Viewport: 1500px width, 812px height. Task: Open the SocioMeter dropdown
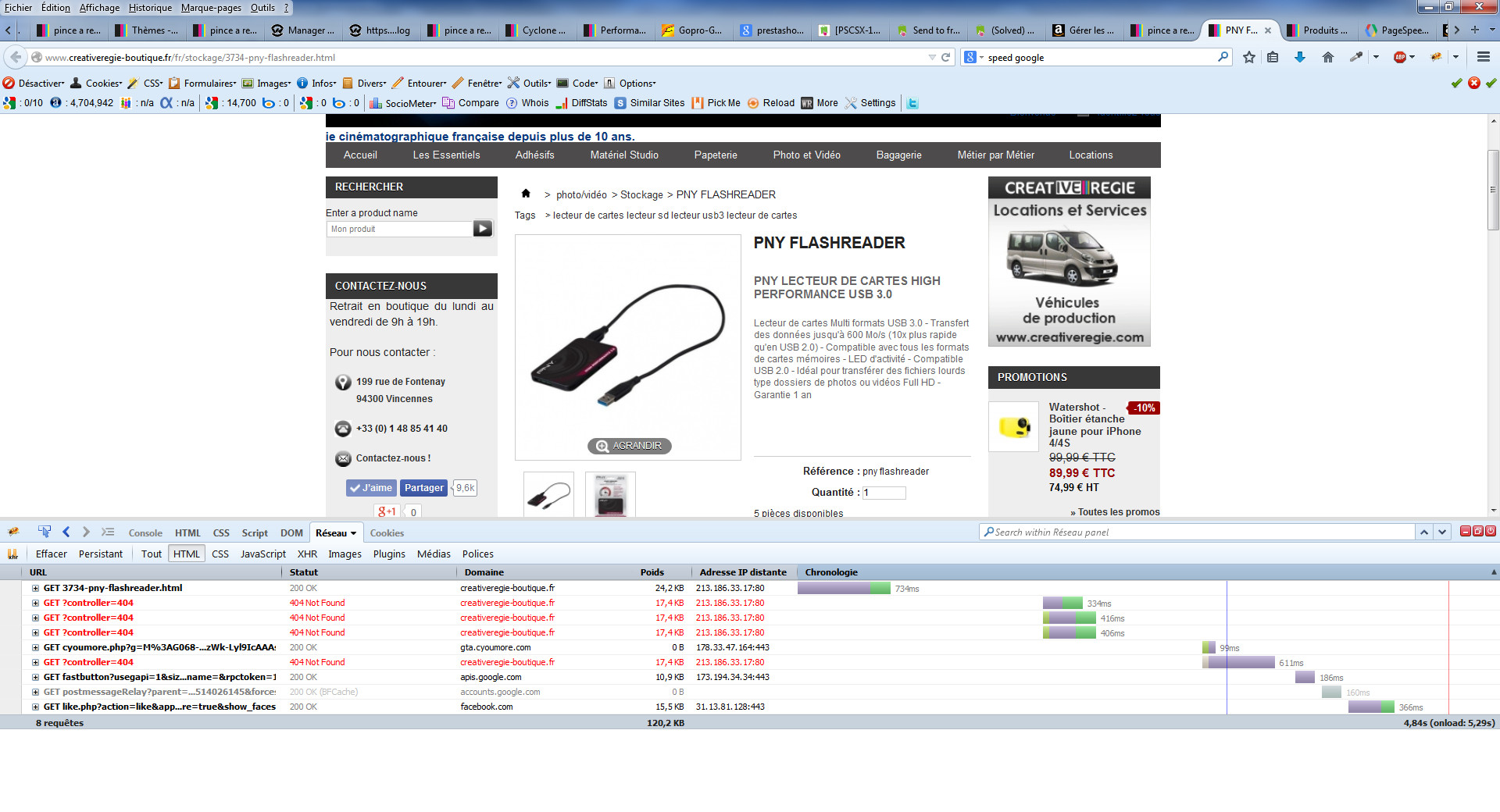click(403, 103)
